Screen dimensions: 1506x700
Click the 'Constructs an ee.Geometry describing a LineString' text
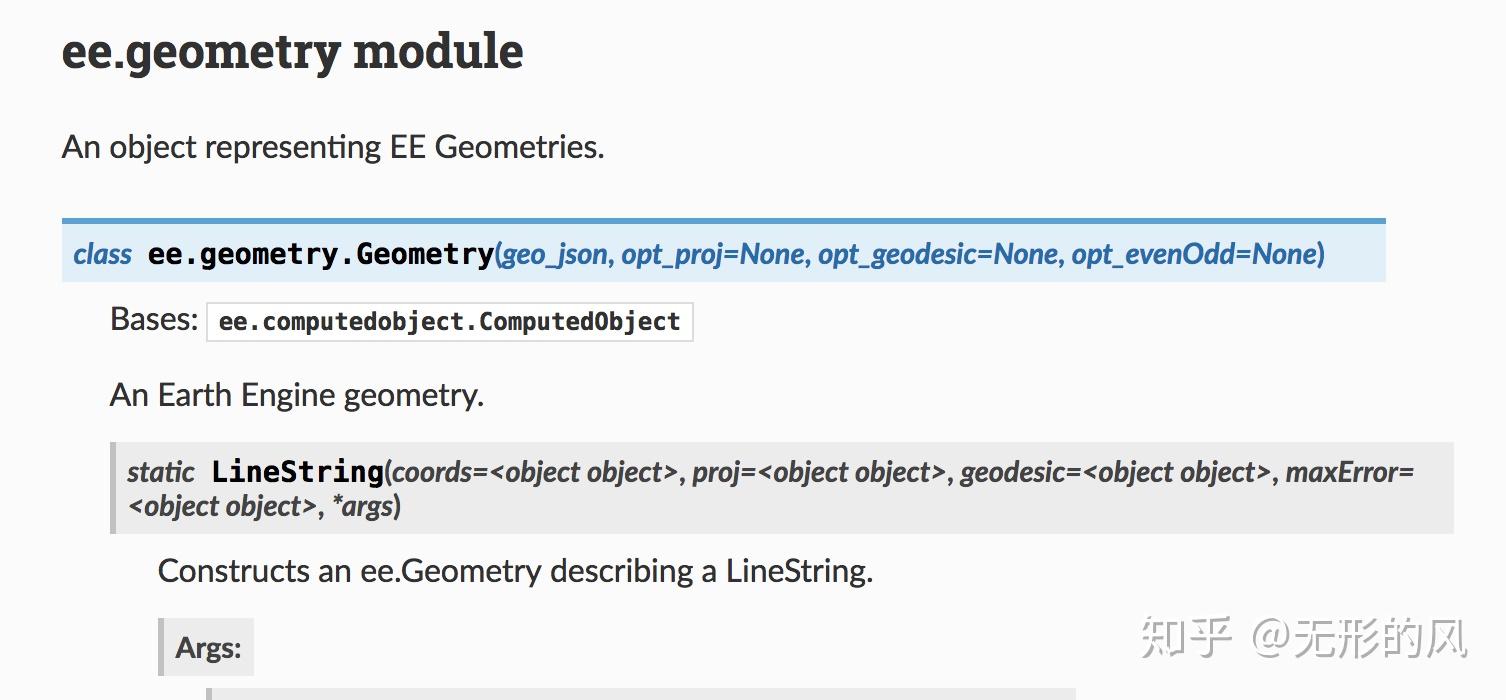[x=515, y=571]
